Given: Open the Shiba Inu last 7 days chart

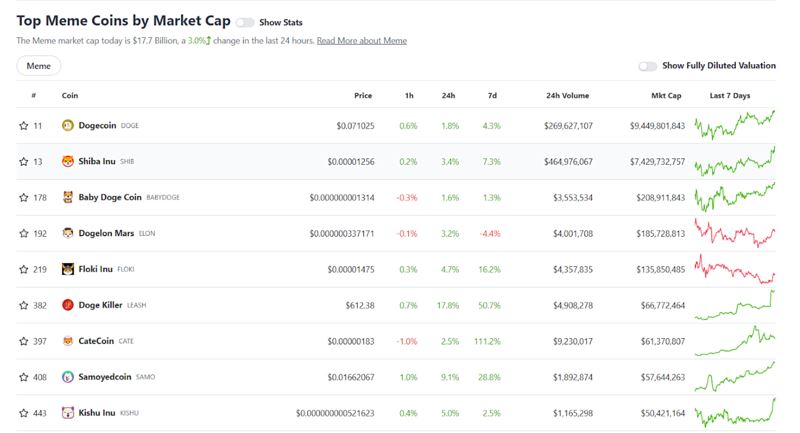Looking at the screenshot, I should tap(735, 161).
